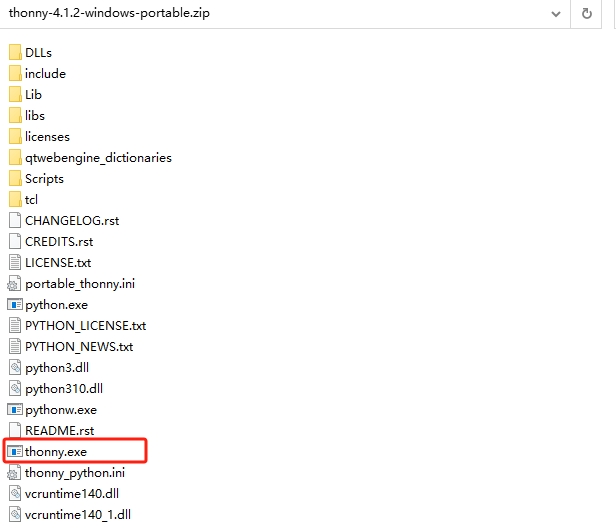The image size is (616, 530).
Task: Refresh the current folder view
Action: [x=587, y=14]
